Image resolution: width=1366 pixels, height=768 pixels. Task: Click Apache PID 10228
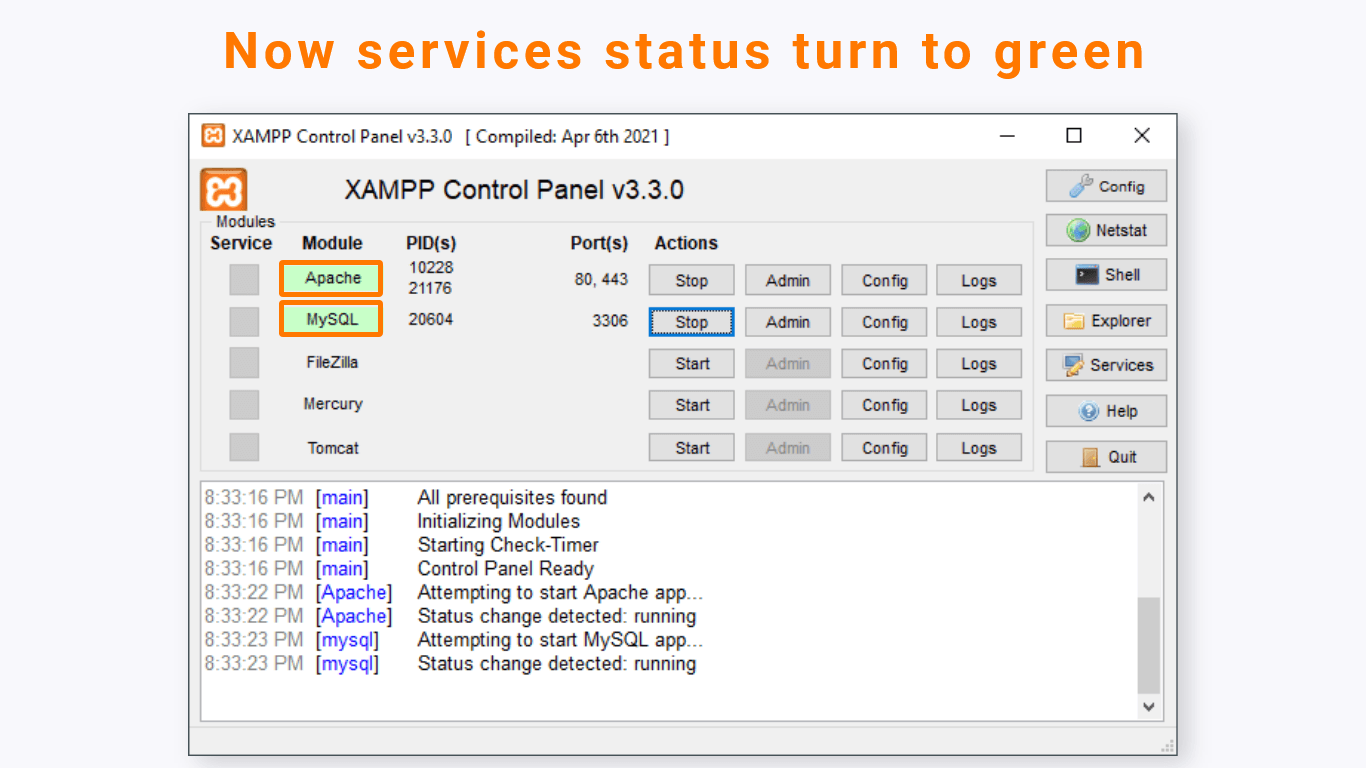coord(431,267)
